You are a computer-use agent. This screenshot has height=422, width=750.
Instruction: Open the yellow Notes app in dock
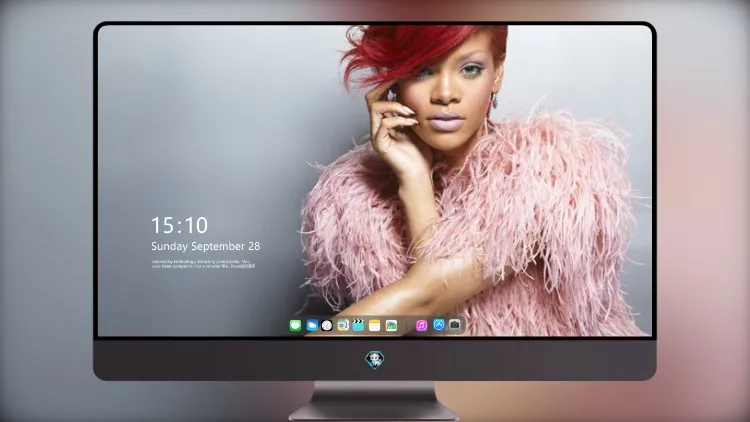[x=375, y=325]
